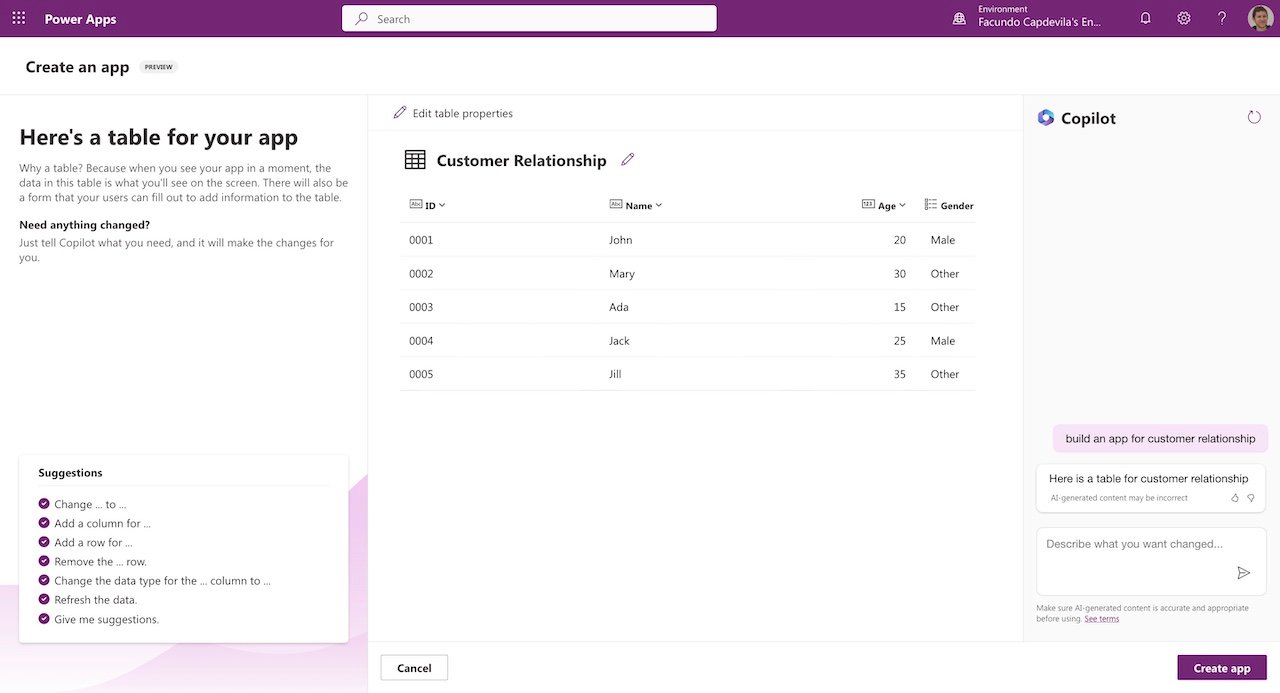Open the user profile avatar
The height and width of the screenshot is (693, 1280).
(1260, 19)
